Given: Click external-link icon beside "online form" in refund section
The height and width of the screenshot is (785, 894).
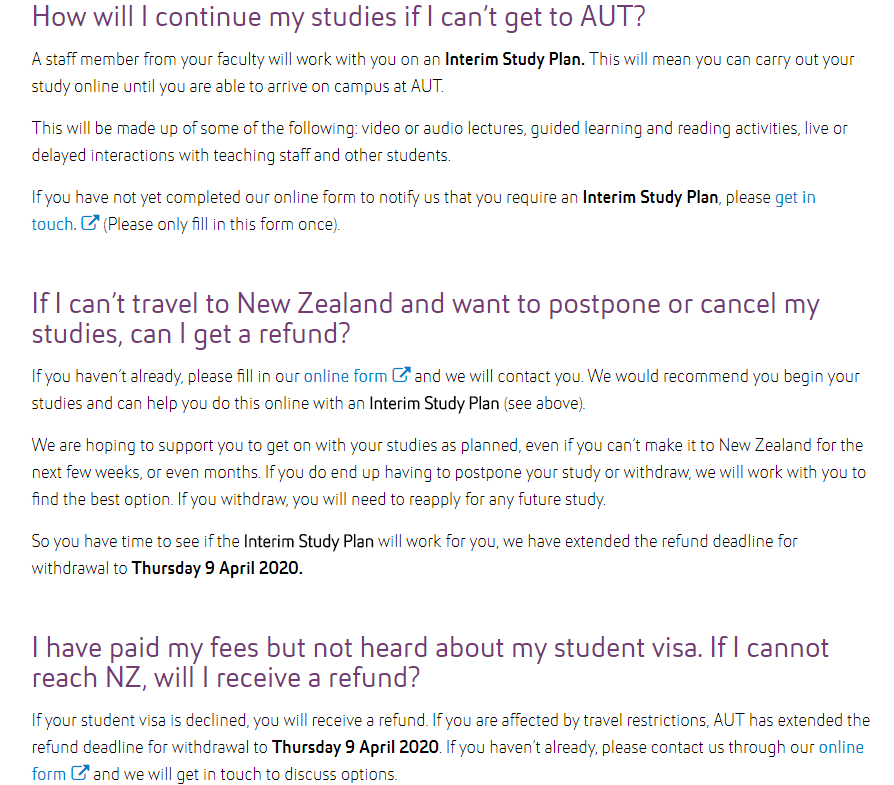Looking at the screenshot, I should pos(401,375).
